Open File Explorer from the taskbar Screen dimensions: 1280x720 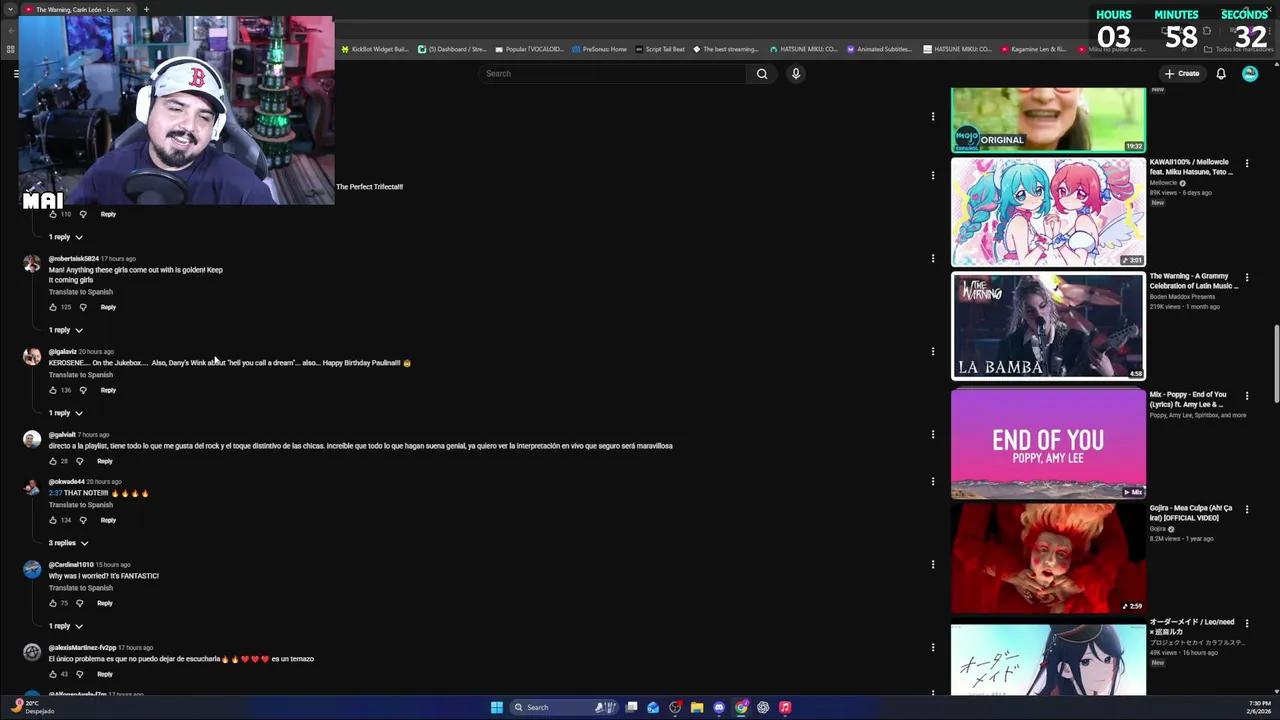coord(697,707)
